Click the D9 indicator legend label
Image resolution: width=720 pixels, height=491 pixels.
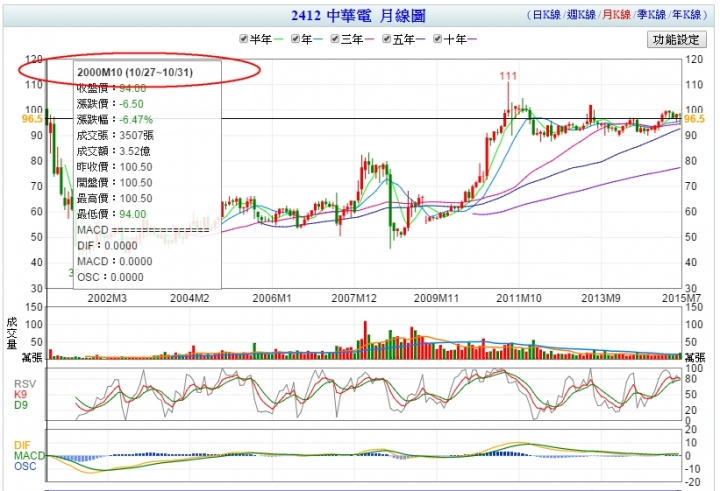coord(21,405)
